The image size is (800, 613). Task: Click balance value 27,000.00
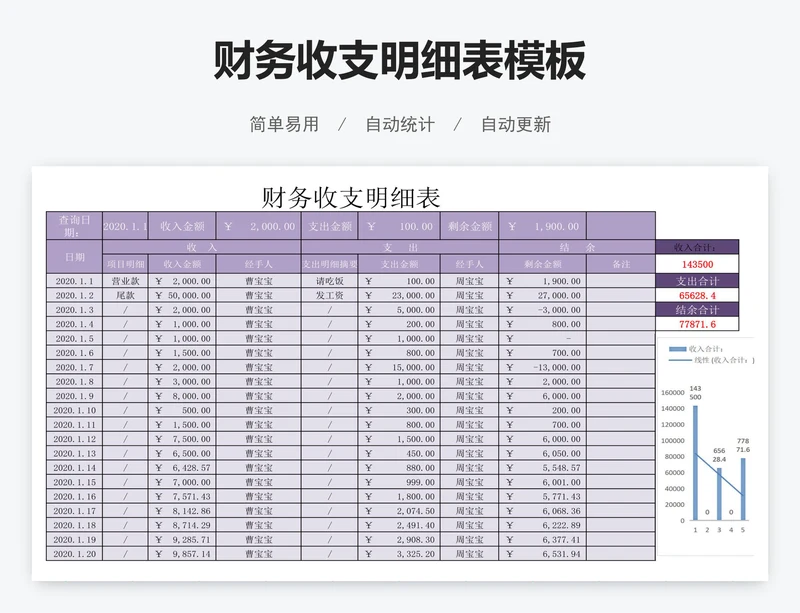pos(543,296)
